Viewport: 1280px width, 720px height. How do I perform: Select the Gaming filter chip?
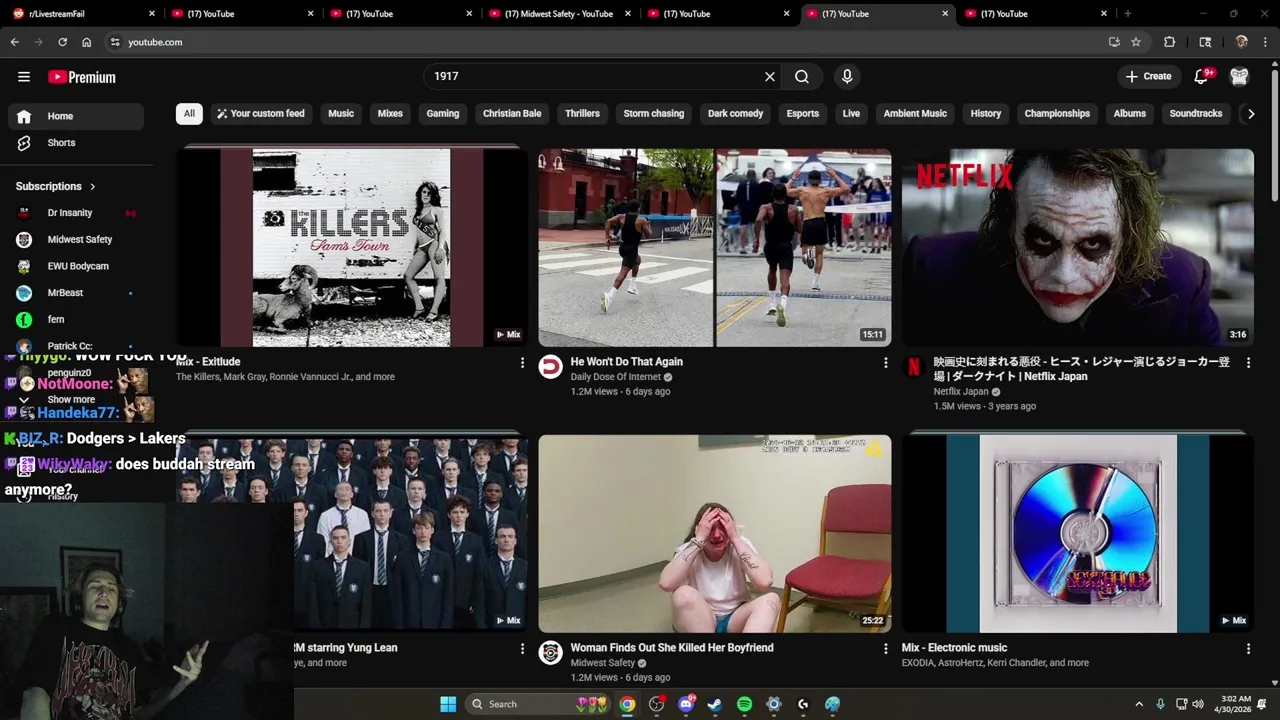442,113
